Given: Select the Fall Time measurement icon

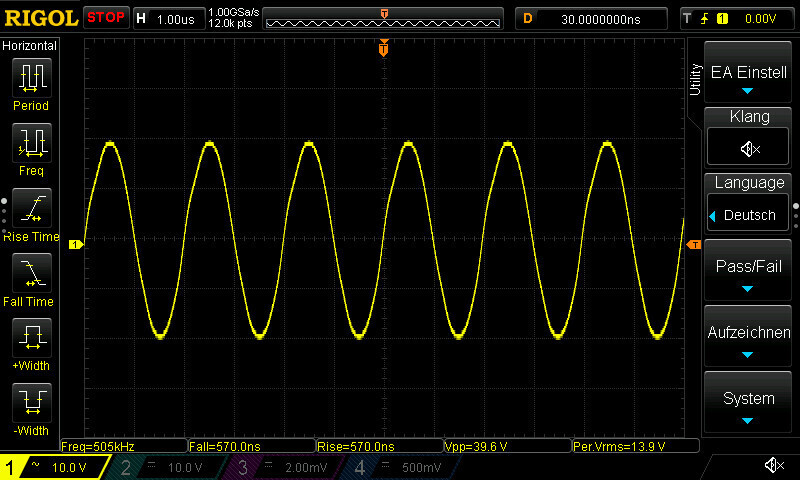Looking at the screenshot, I should pyautogui.click(x=32, y=273).
